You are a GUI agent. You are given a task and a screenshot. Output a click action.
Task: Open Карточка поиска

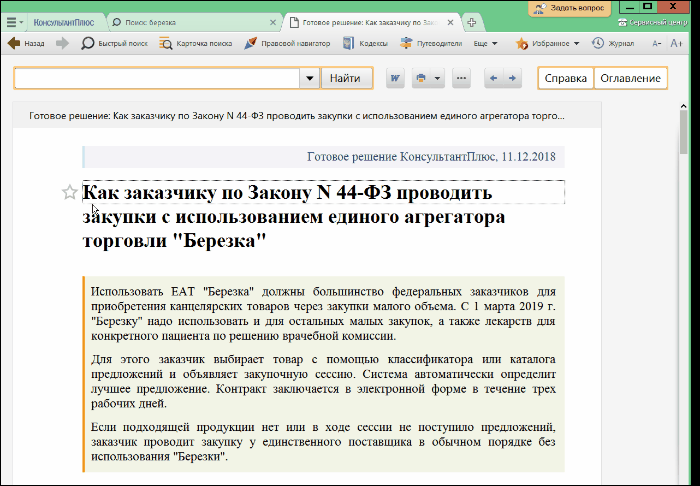(x=196, y=43)
